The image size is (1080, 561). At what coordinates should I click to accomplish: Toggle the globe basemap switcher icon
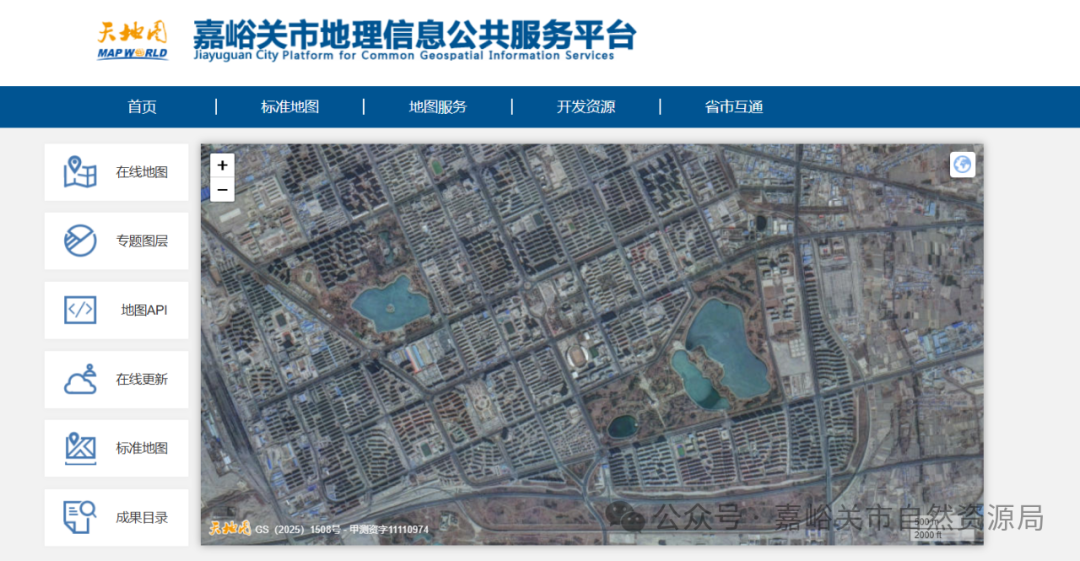pyautogui.click(x=962, y=165)
